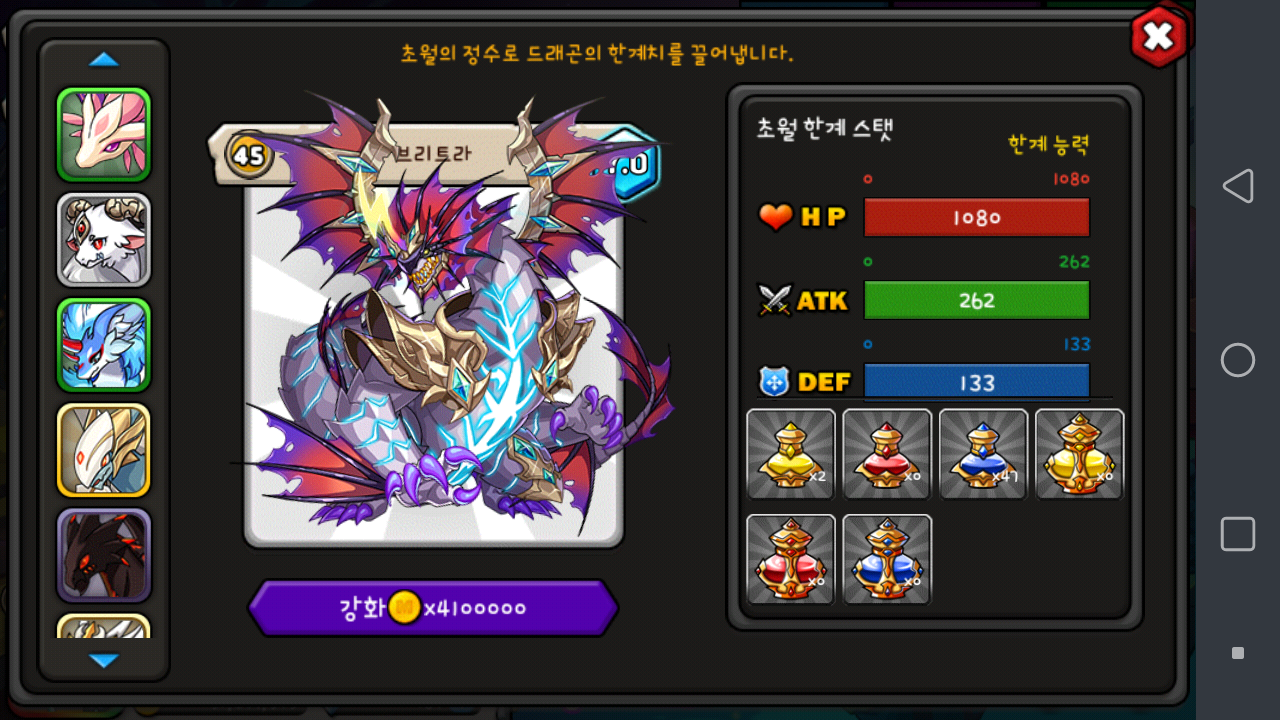Screen dimensions: 1280x720
Task: Tap the Android home circle button
Action: tap(1238, 360)
